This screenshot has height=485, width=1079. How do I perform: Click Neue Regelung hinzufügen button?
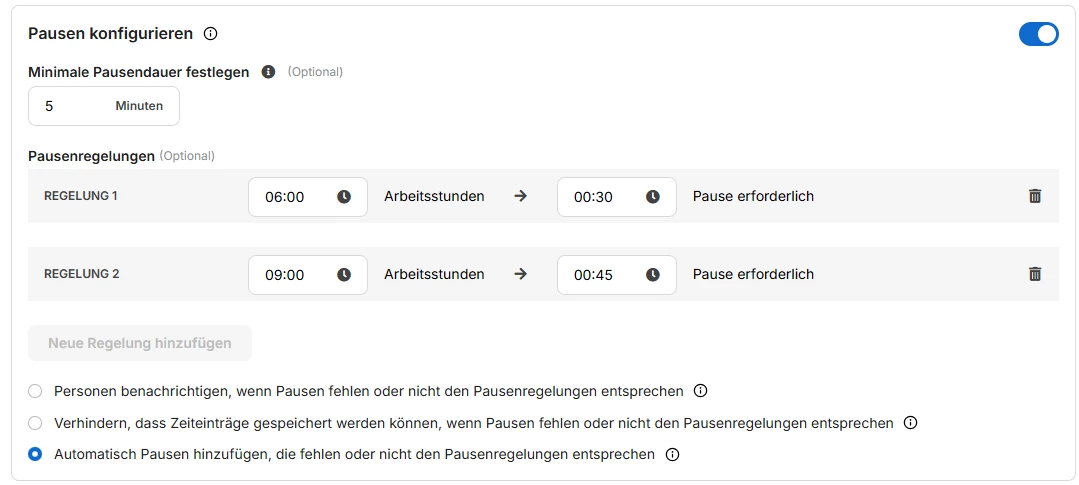(x=140, y=343)
